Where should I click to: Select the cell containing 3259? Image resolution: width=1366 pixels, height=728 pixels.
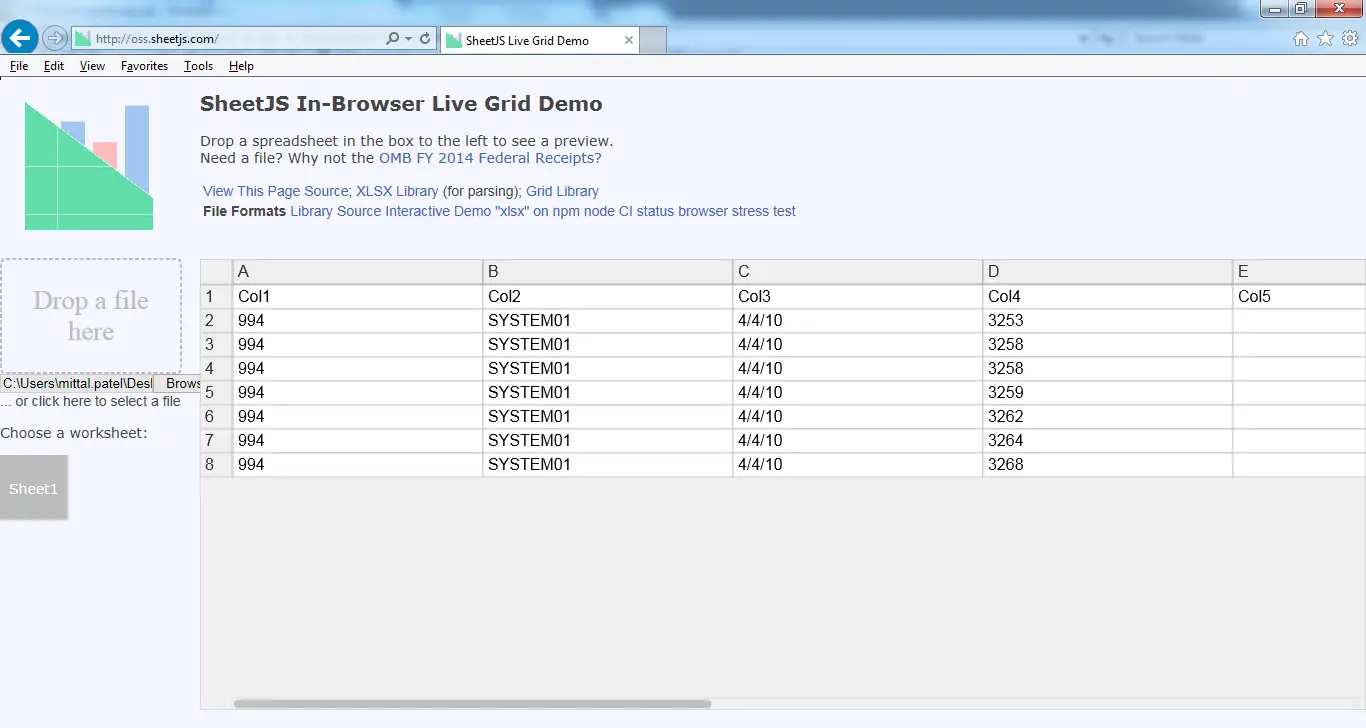[x=1108, y=393]
